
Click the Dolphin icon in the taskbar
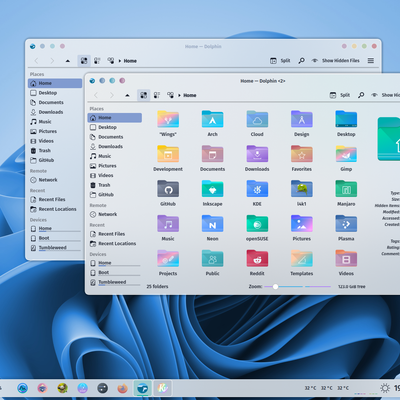tap(143, 388)
